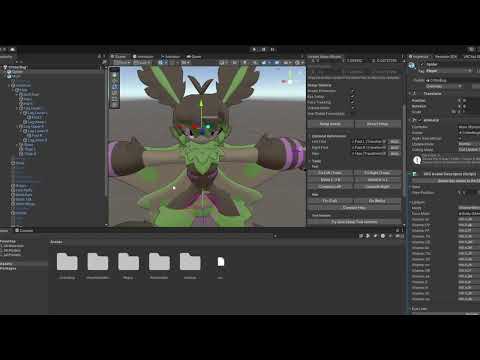Click the Compute Hips button
480x360 pixels.
(x=354, y=208)
